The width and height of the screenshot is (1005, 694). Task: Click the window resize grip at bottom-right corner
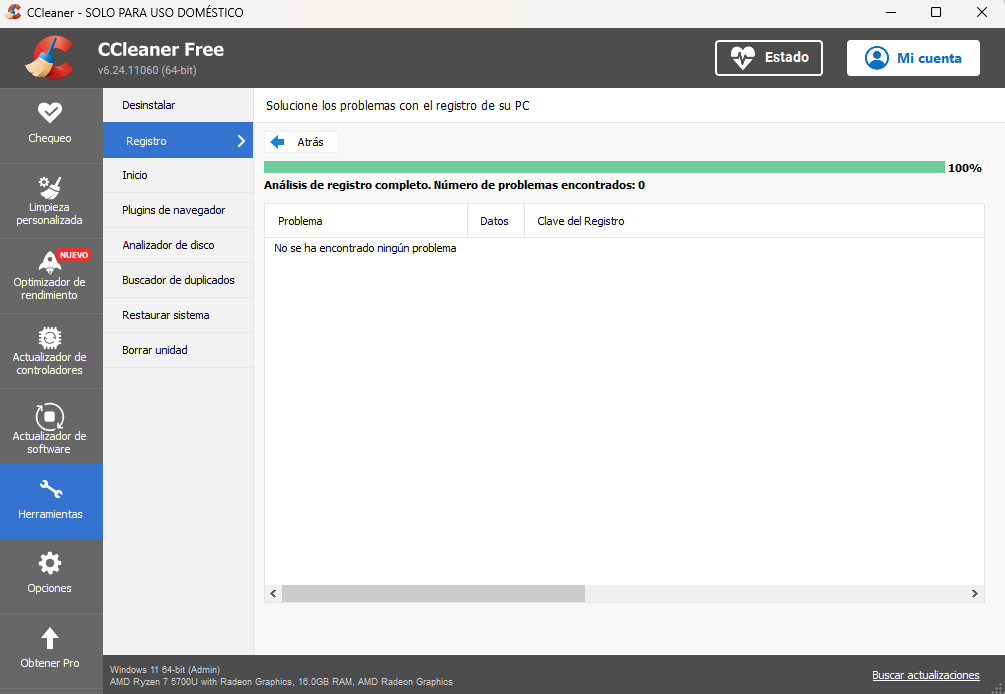[997, 687]
